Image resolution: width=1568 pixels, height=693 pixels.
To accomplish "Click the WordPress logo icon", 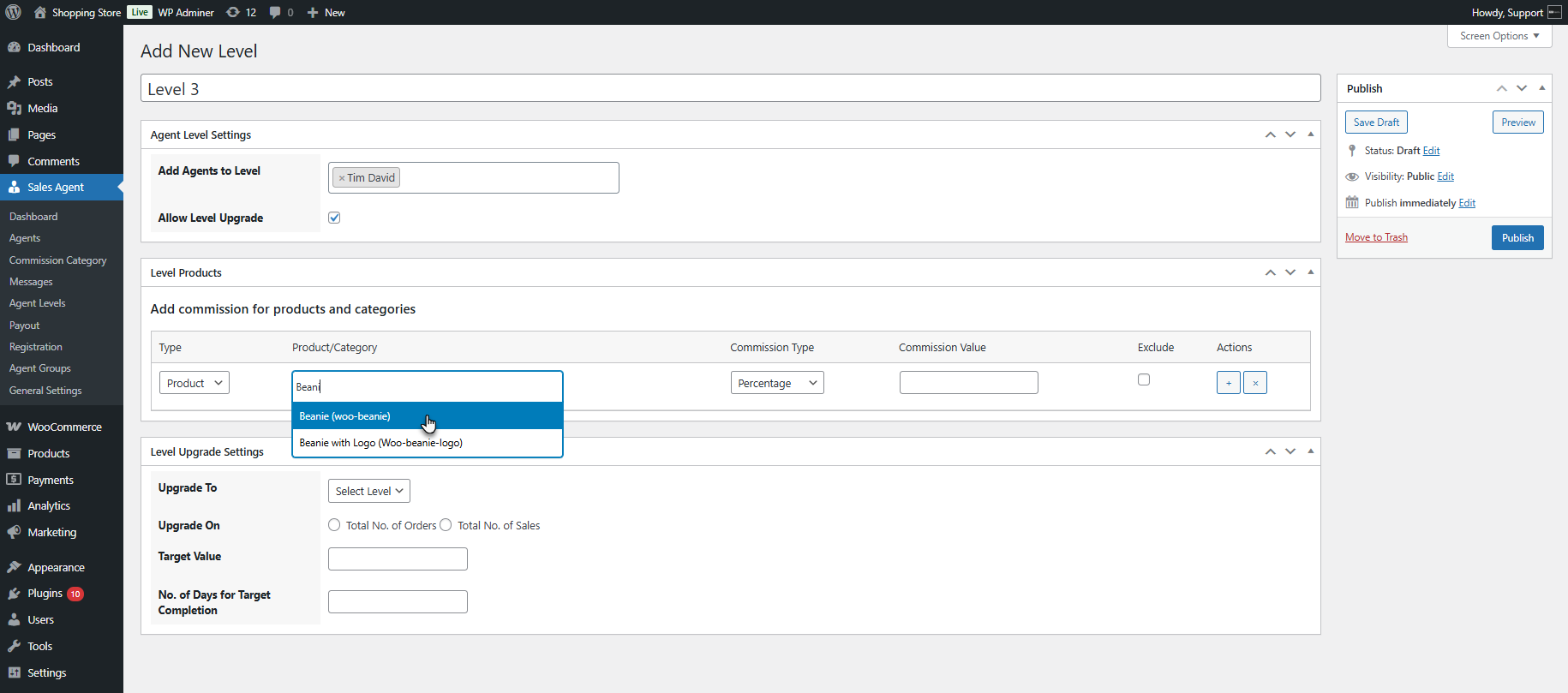I will [x=14, y=12].
